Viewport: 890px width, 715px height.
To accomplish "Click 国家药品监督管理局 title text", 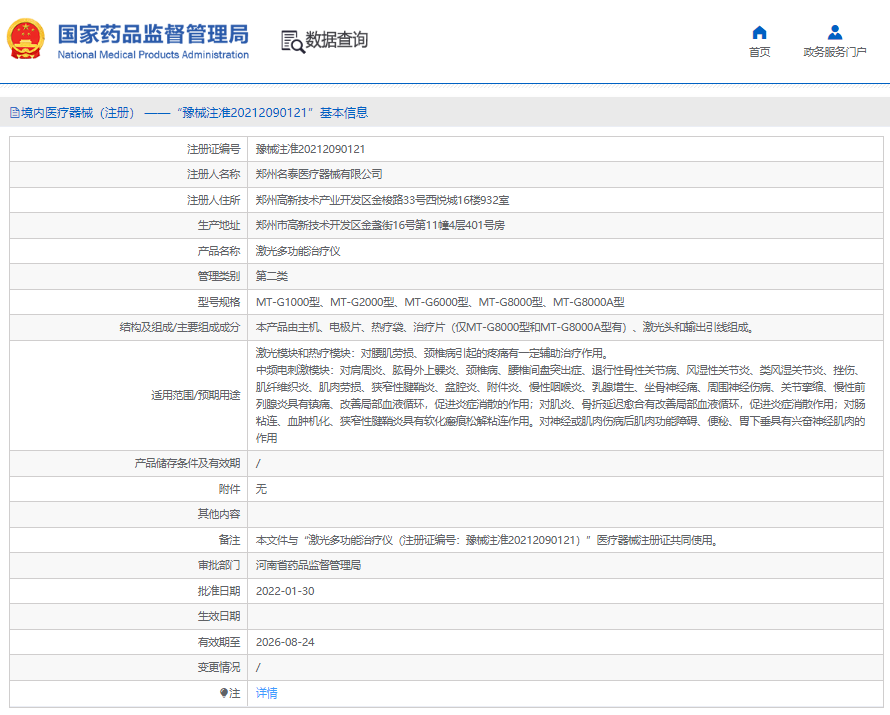I will point(153,35).
